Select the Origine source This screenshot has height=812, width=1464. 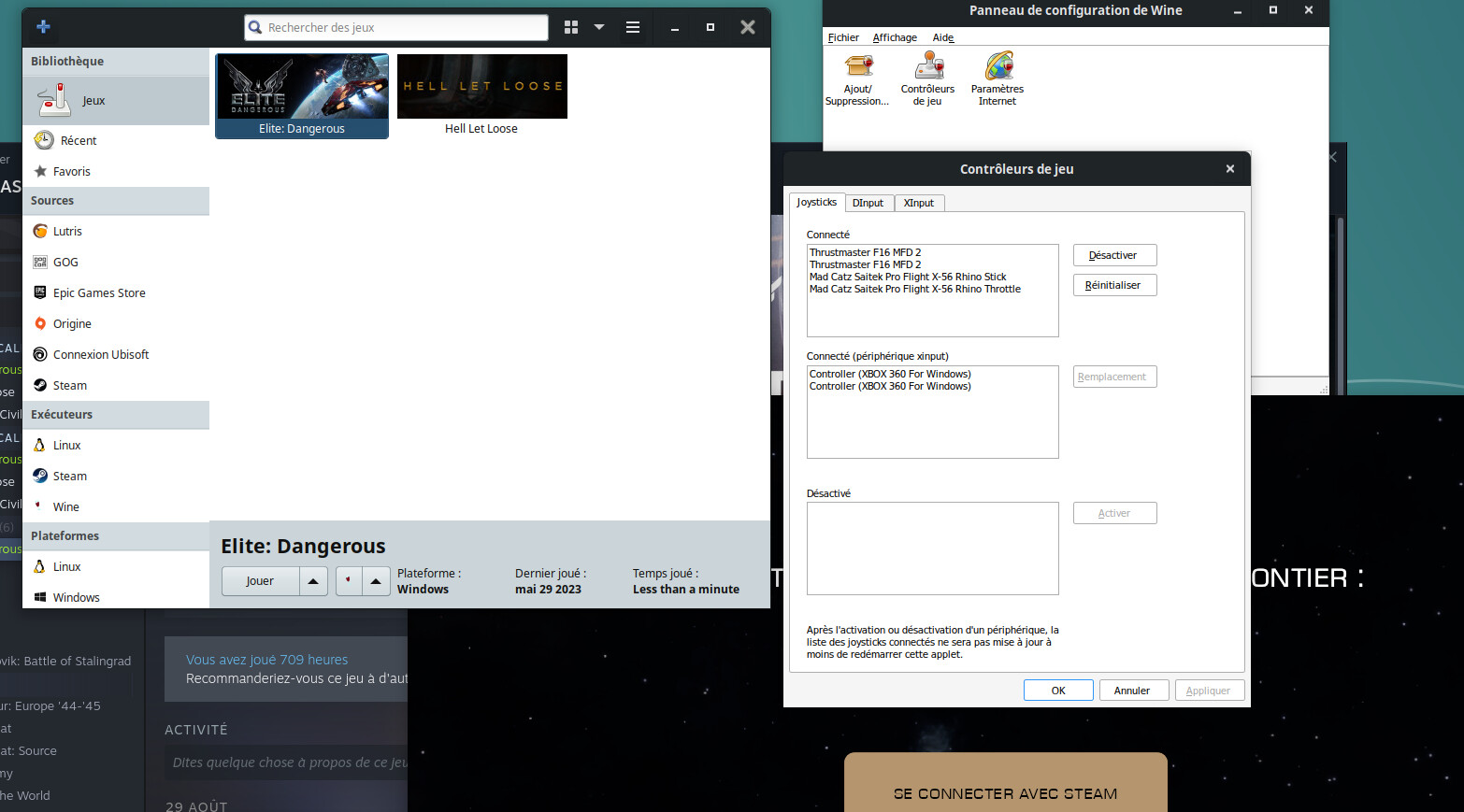click(x=116, y=323)
